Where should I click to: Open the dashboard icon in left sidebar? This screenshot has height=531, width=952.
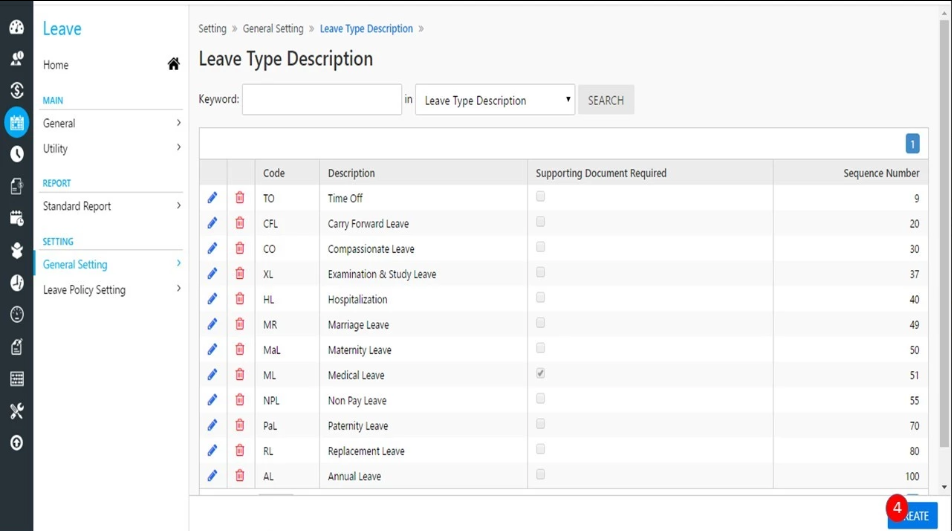click(x=16, y=27)
